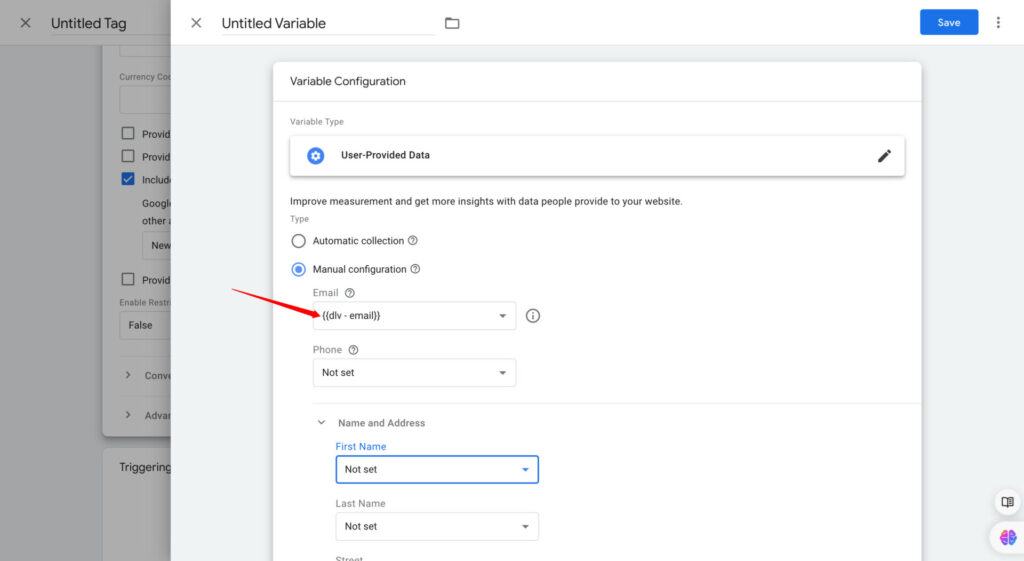Close the Untitled Variable panel
The width and height of the screenshot is (1024, 561).
pos(196,23)
